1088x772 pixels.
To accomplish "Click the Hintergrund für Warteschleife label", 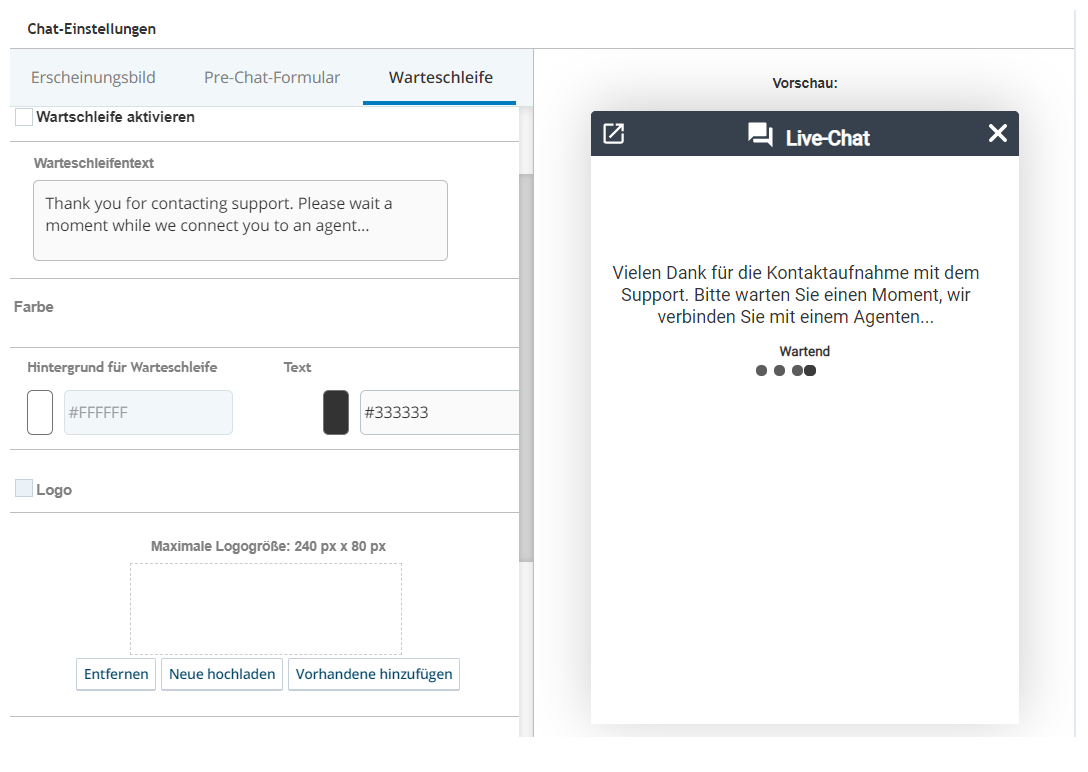I will (x=122, y=368).
